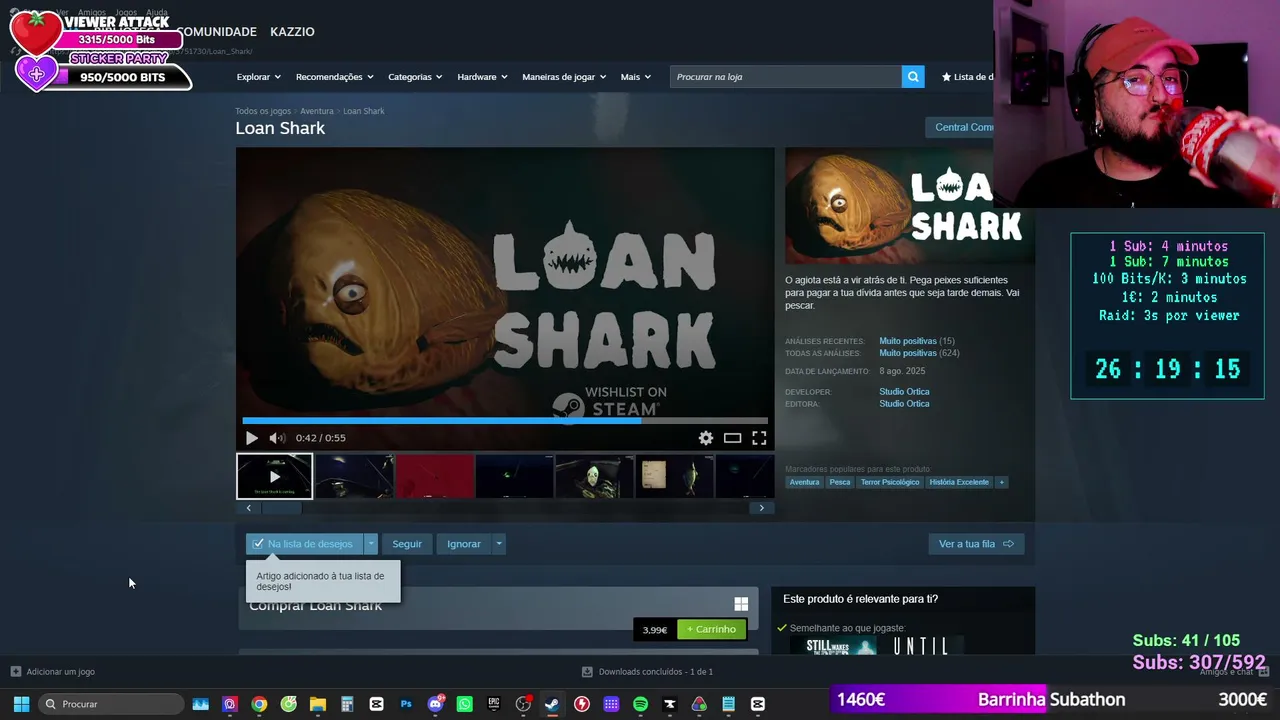Expand the Categorias store menu

coord(415,77)
